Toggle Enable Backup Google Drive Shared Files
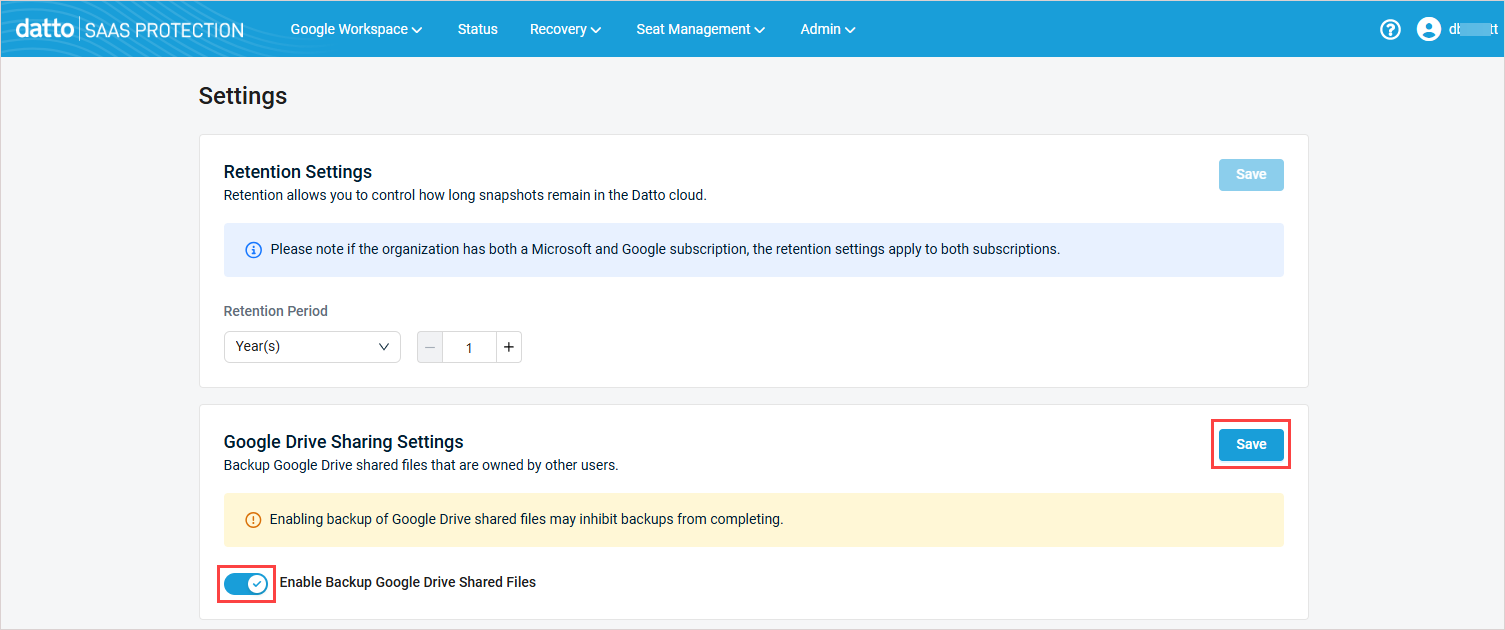The height and width of the screenshot is (630, 1505). (246, 583)
